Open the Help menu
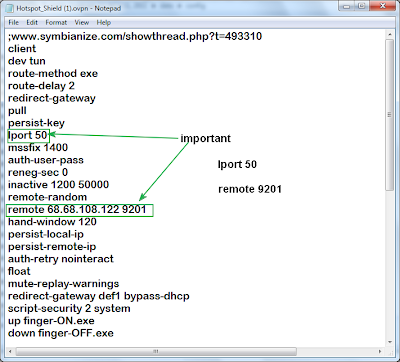Image resolution: width=400 pixels, height=362 pixels. click(x=104, y=23)
